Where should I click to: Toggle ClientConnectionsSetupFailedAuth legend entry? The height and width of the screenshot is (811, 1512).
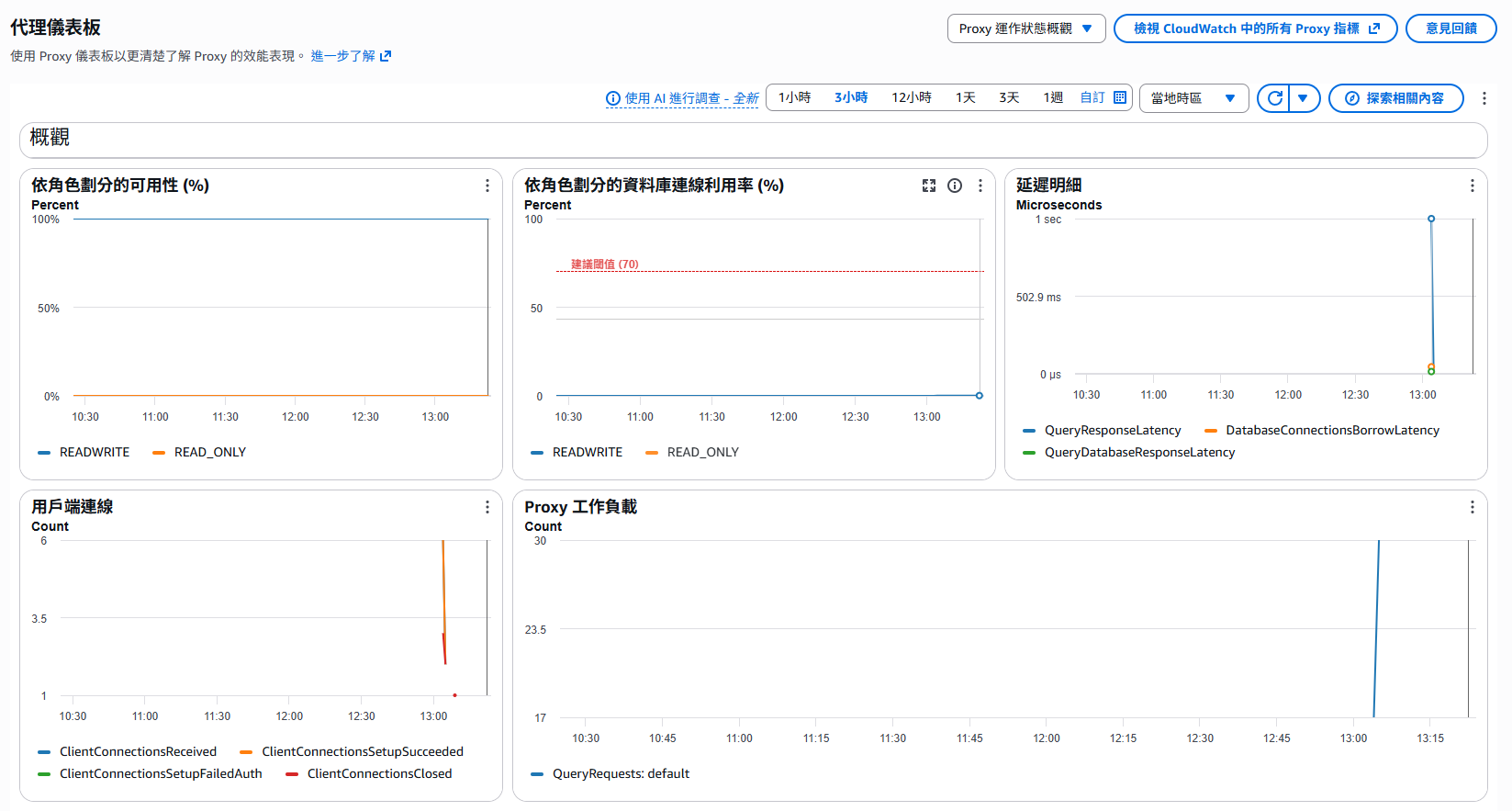click(150, 773)
